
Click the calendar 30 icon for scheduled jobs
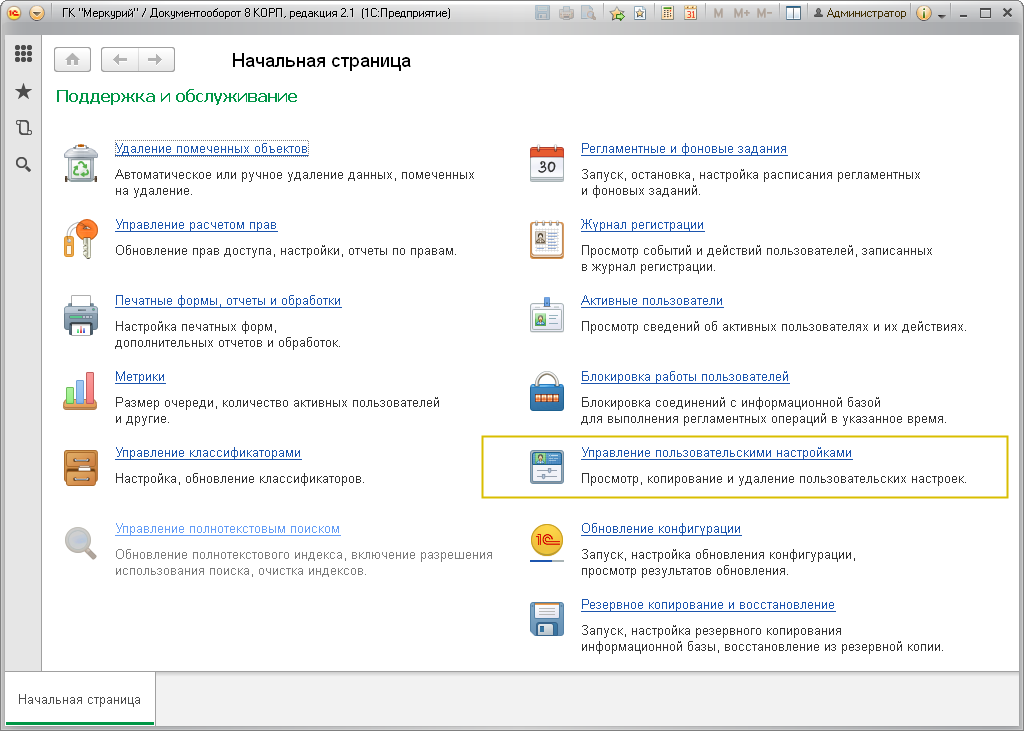[547, 163]
